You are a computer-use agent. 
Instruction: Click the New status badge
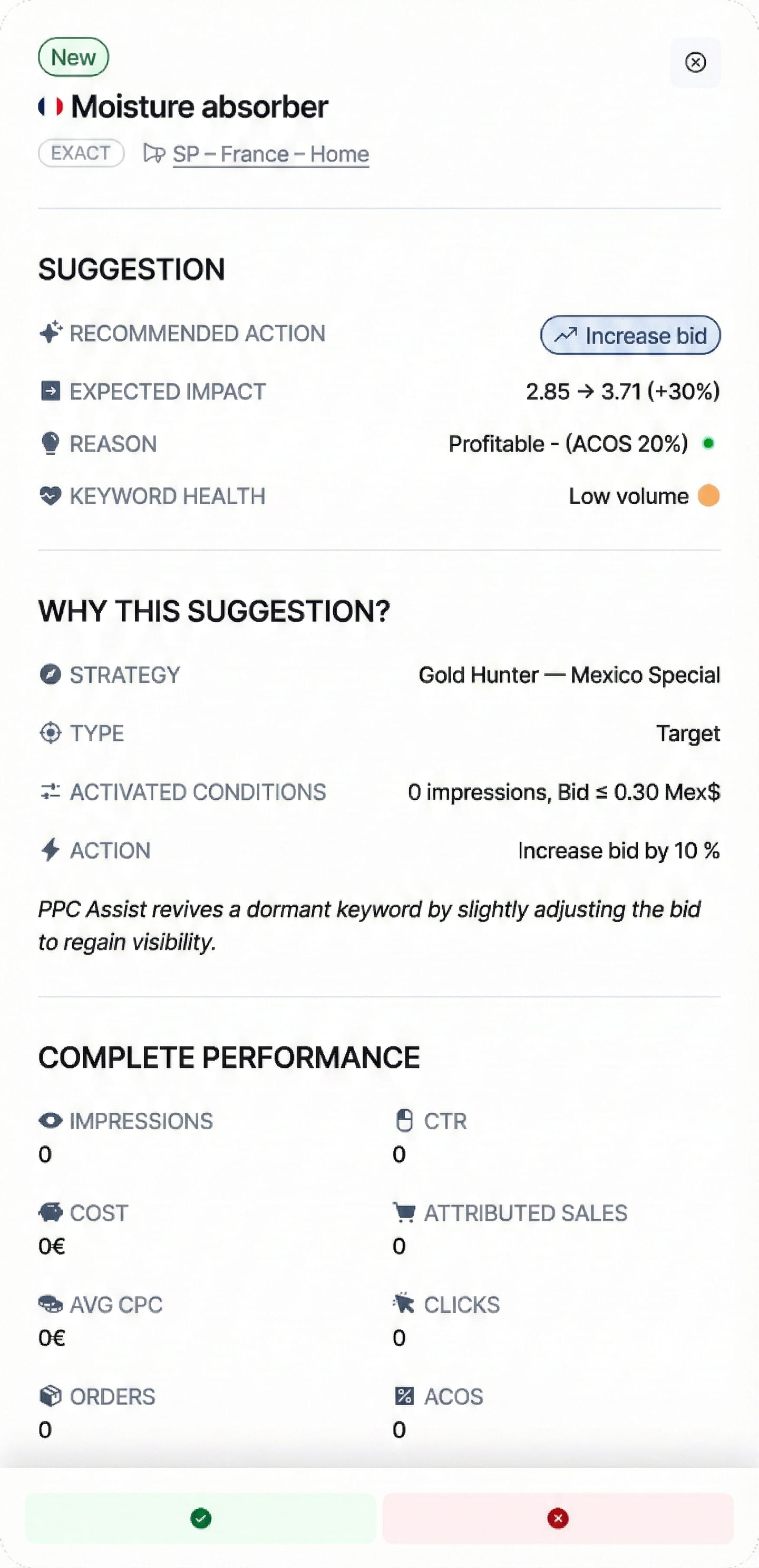coord(73,57)
